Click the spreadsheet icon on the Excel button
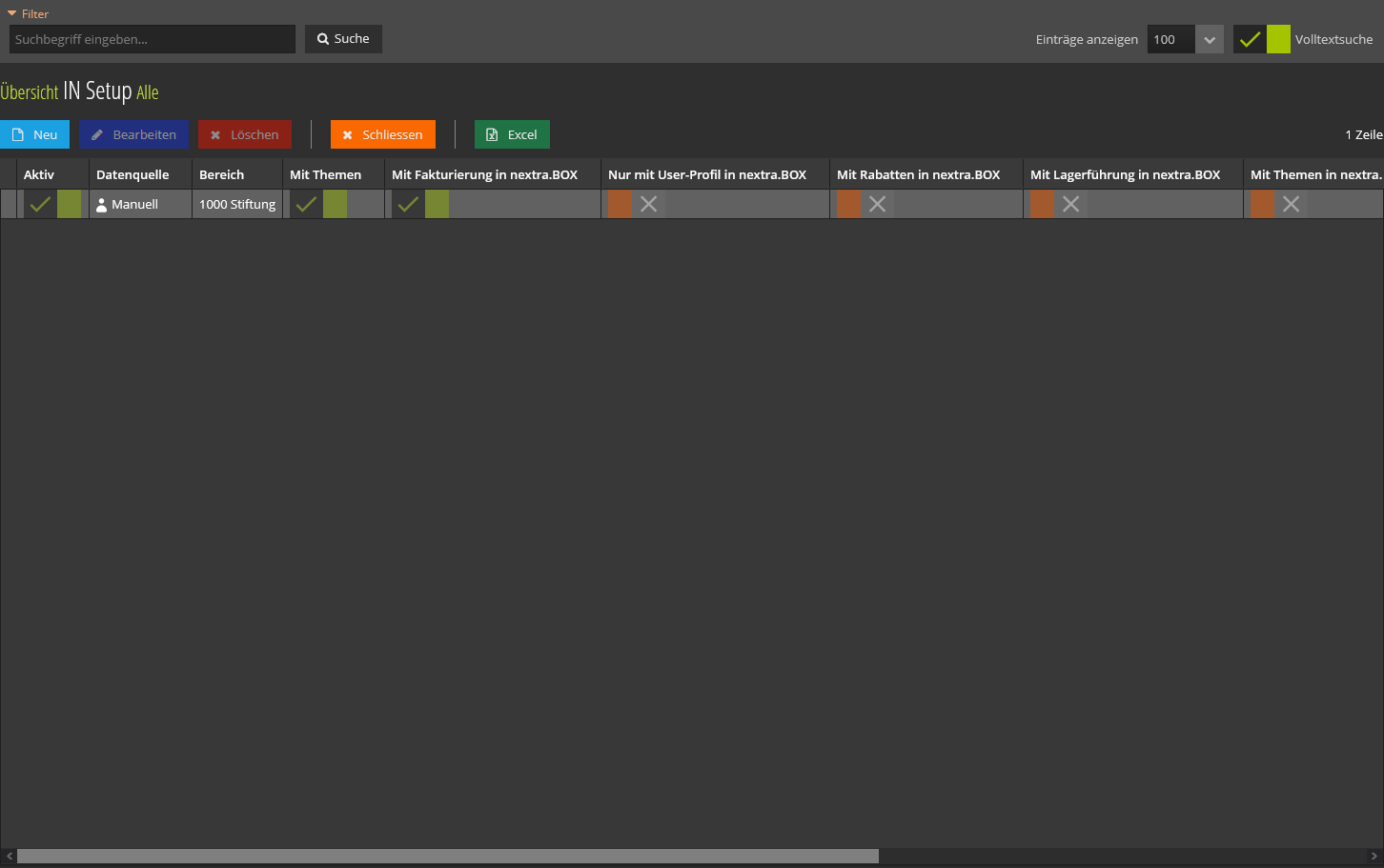The height and width of the screenshot is (868, 1384). (x=494, y=133)
